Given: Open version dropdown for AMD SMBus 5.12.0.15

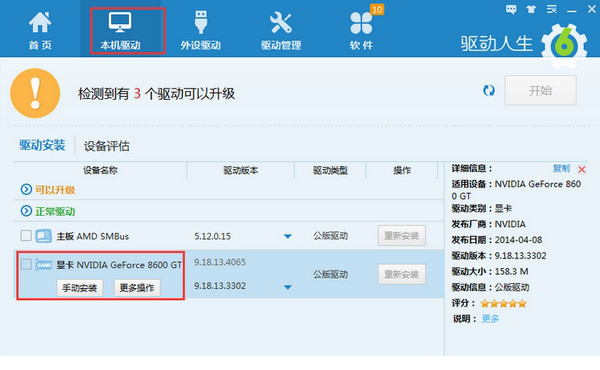Looking at the screenshot, I should pyautogui.click(x=288, y=236).
